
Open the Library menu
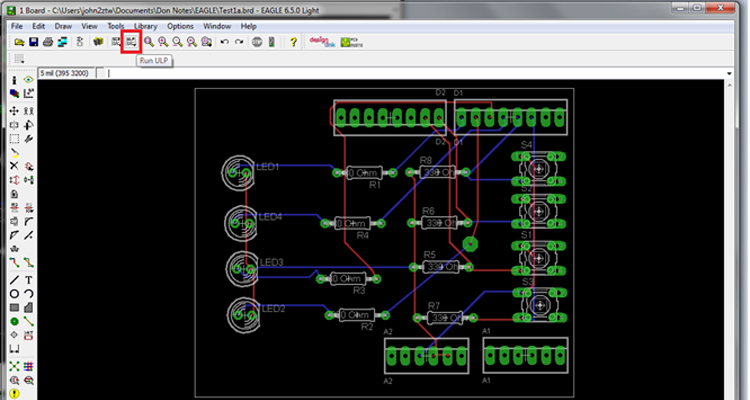tap(145, 26)
